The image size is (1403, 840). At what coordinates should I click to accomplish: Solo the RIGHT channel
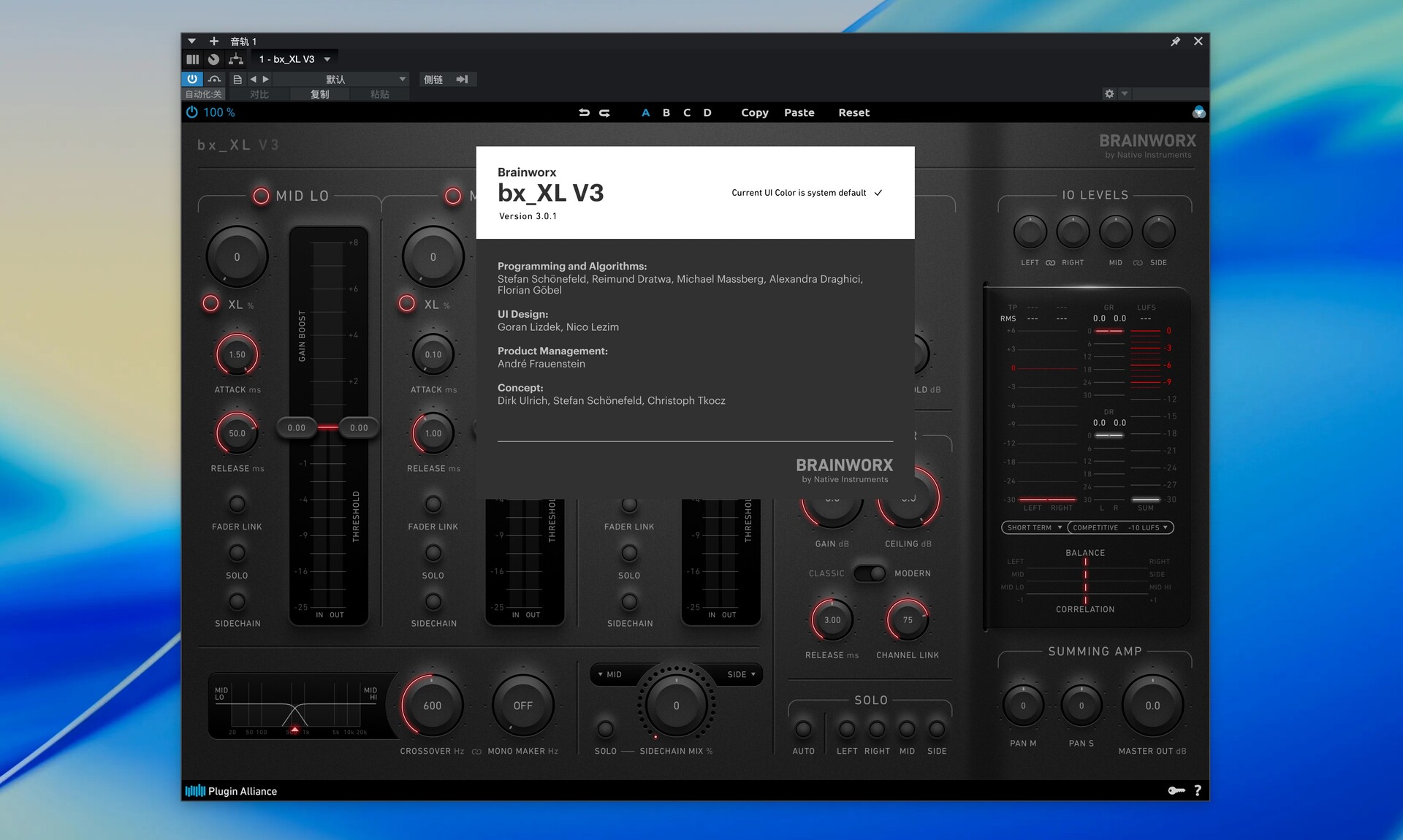(877, 729)
